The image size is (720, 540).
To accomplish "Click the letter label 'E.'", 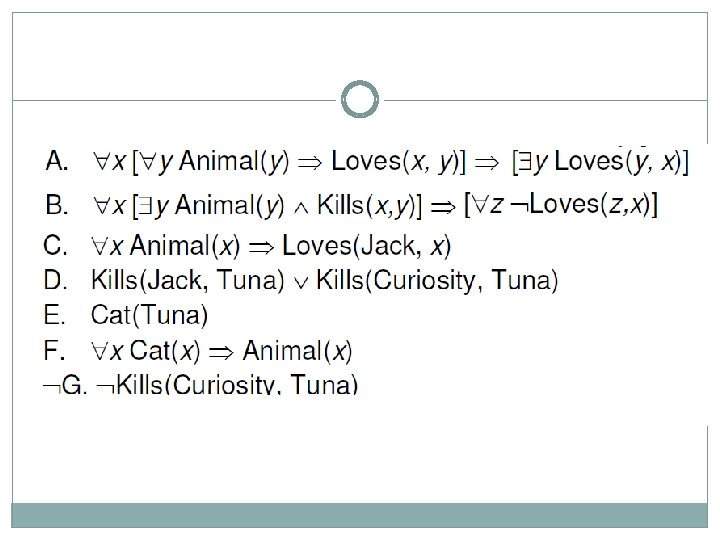I will coord(57,317).
